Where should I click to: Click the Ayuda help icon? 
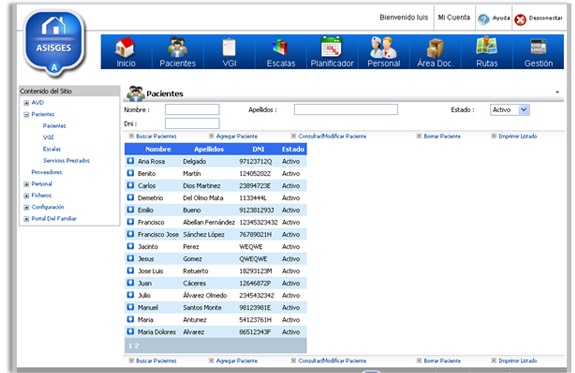(484, 19)
